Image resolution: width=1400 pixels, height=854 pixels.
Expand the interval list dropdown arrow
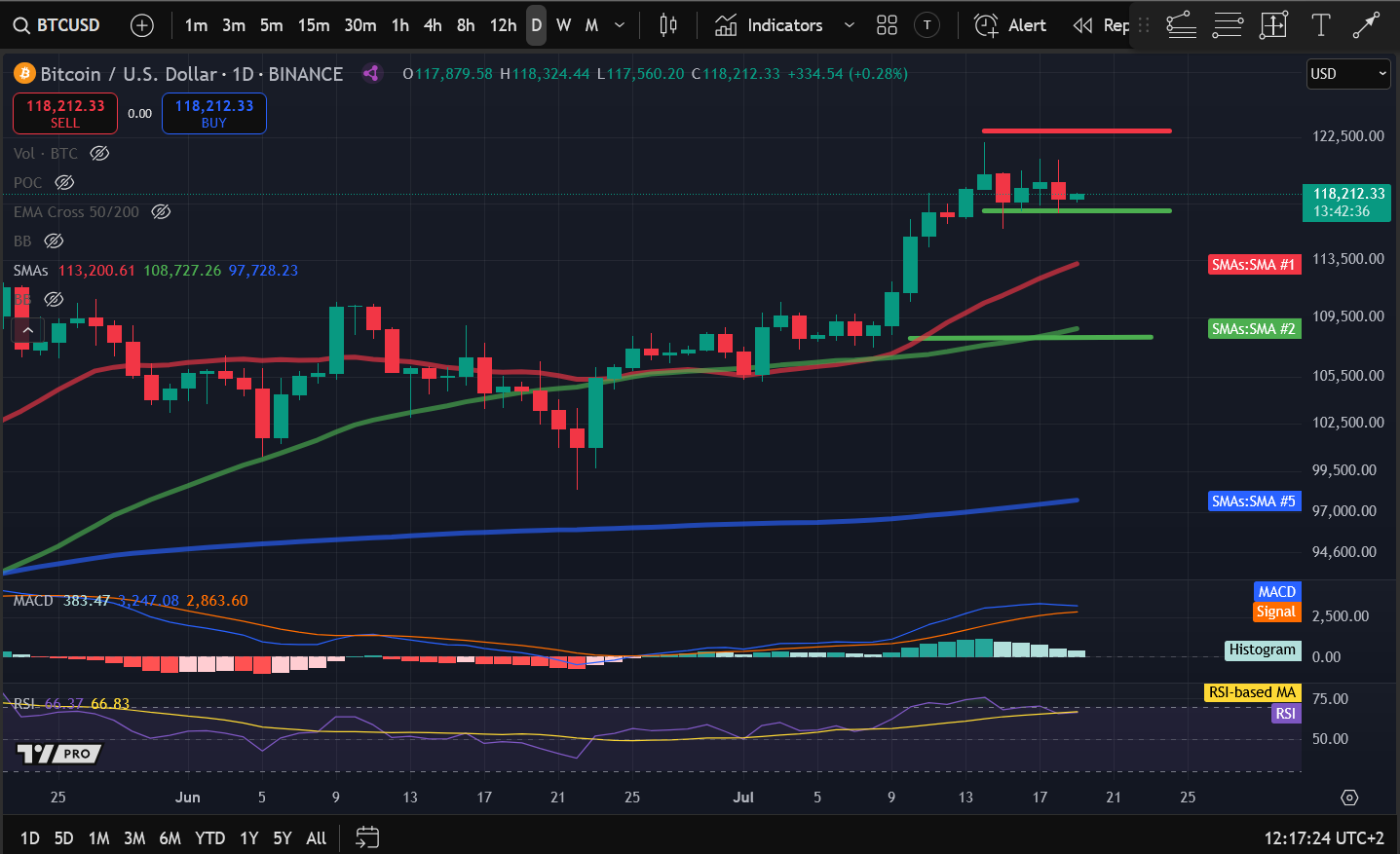click(x=620, y=25)
